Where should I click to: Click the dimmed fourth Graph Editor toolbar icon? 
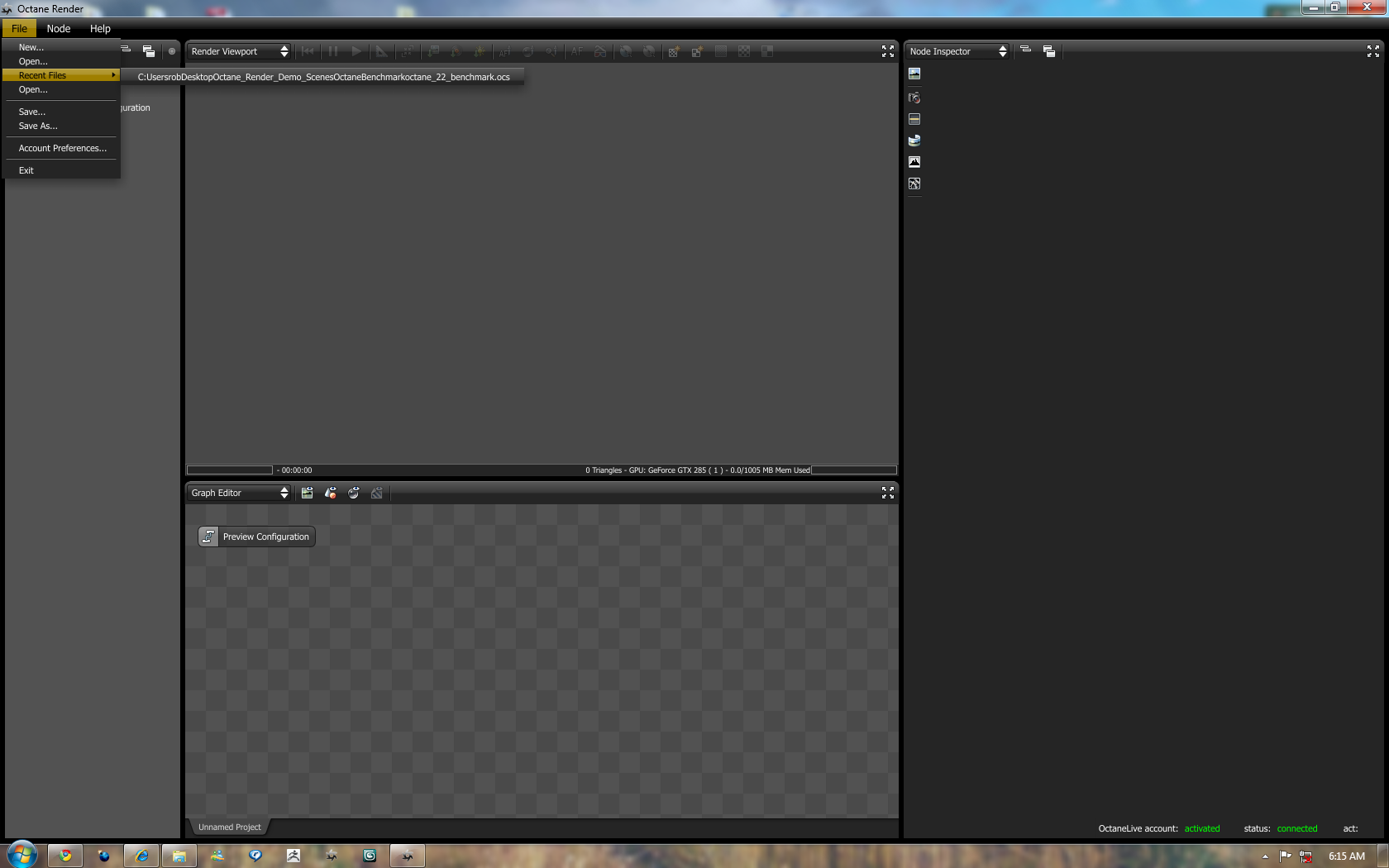pyautogui.click(x=377, y=493)
